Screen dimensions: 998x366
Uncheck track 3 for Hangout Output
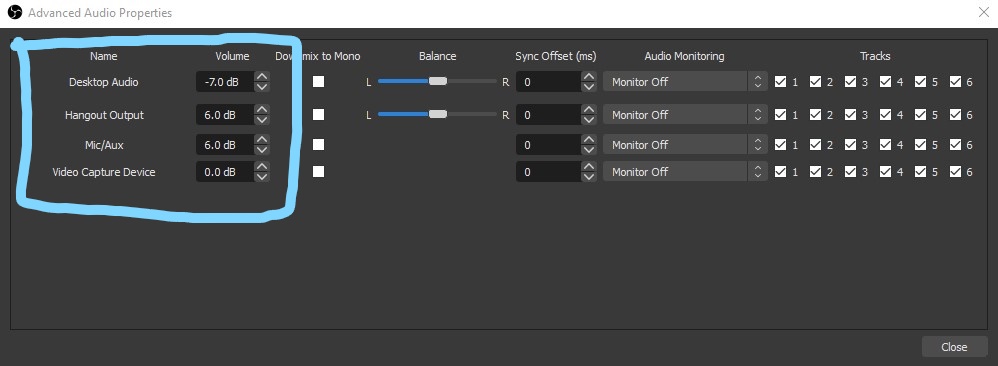(850, 115)
